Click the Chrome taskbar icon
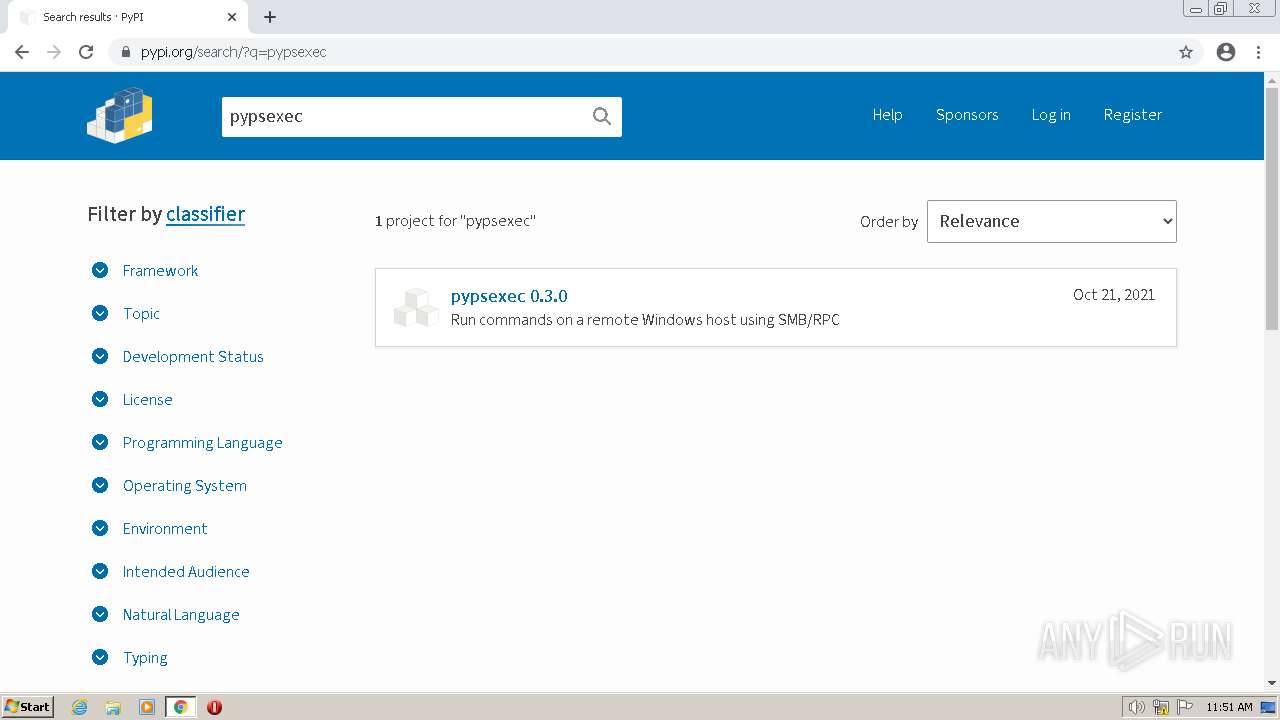The image size is (1280, 720). click(x=180, y=707)
